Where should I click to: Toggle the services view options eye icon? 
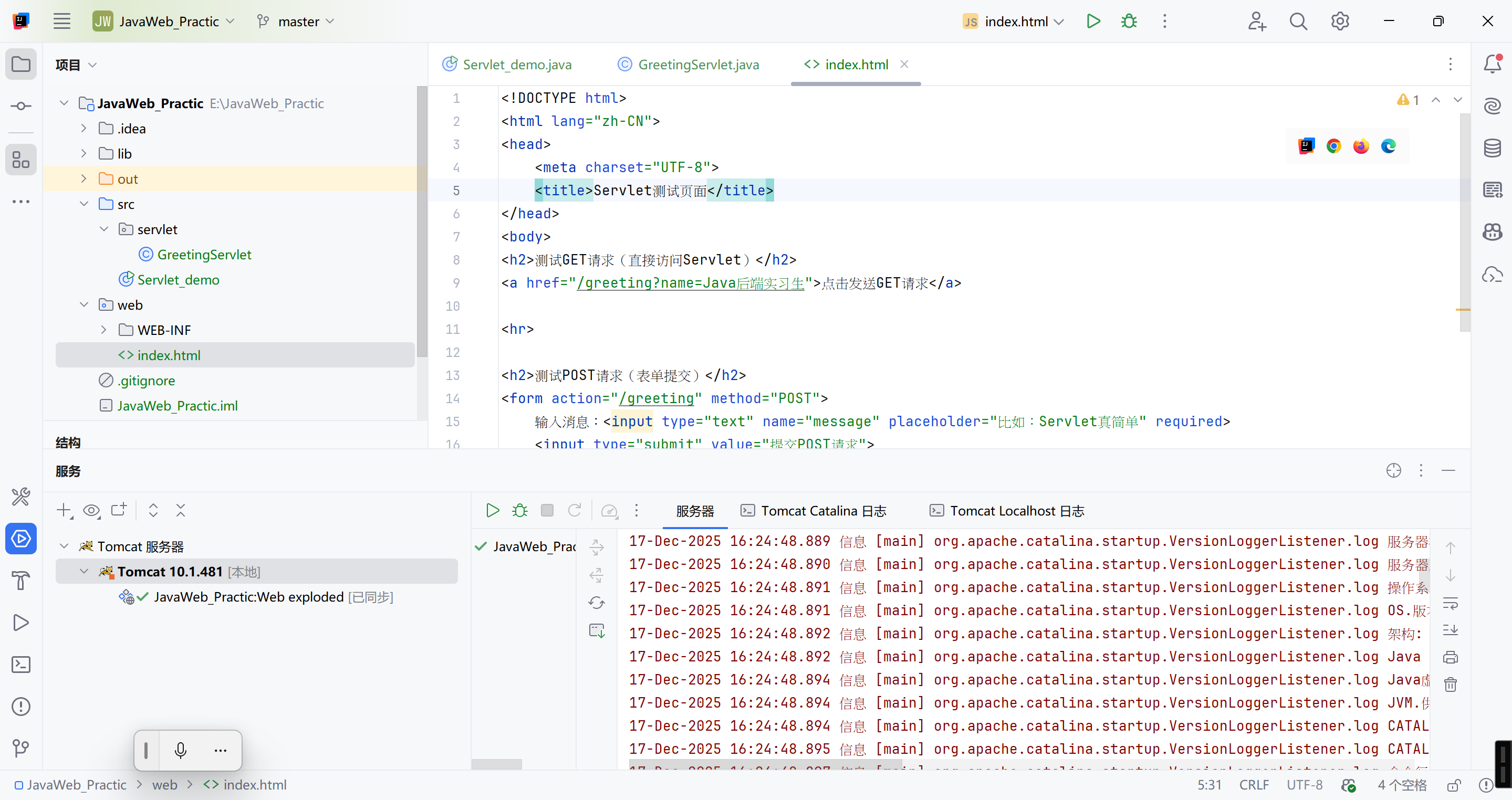[91, 510]
